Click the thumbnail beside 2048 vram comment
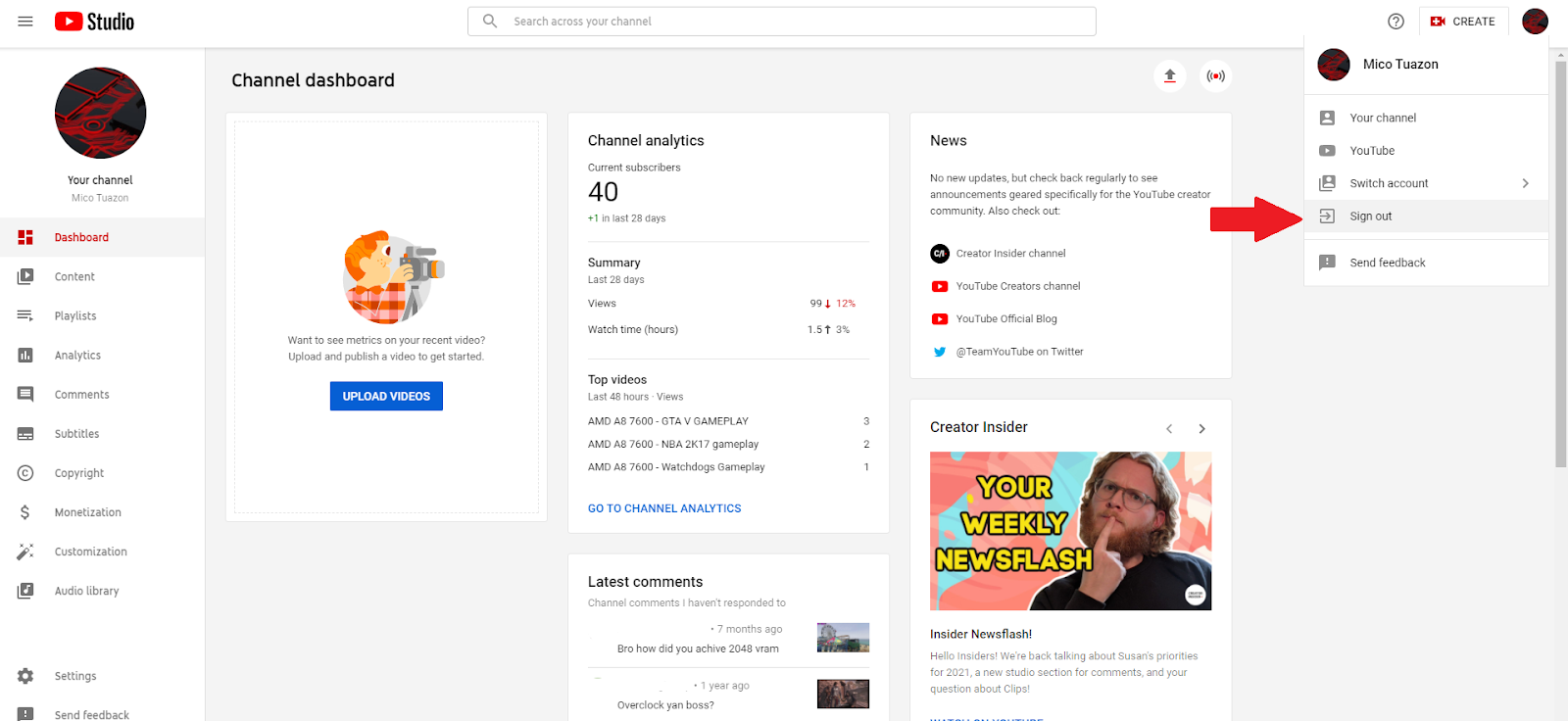1568x721 pixels. [843, 638]
